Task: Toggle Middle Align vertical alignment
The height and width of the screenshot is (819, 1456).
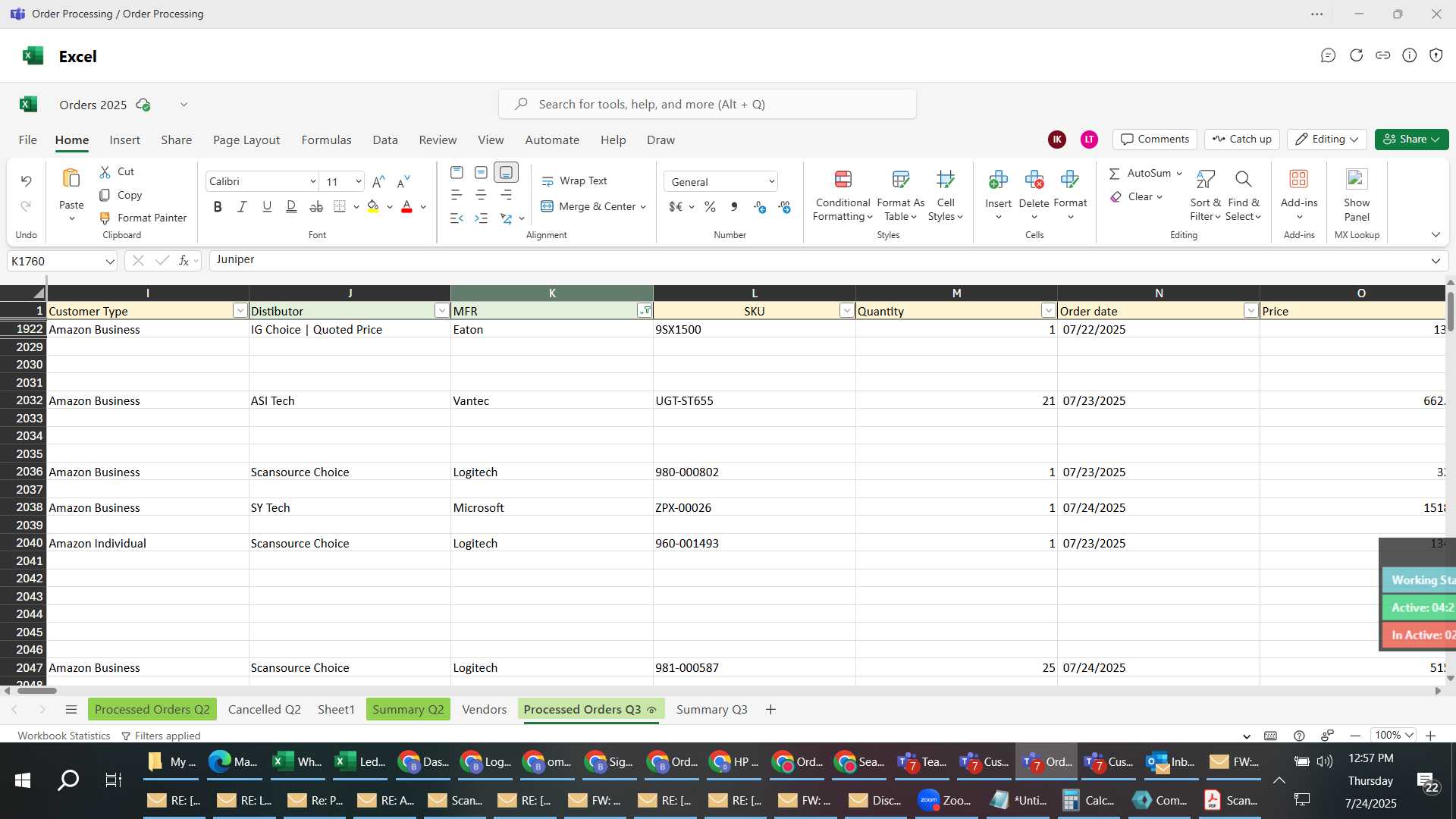Action: 481,172
